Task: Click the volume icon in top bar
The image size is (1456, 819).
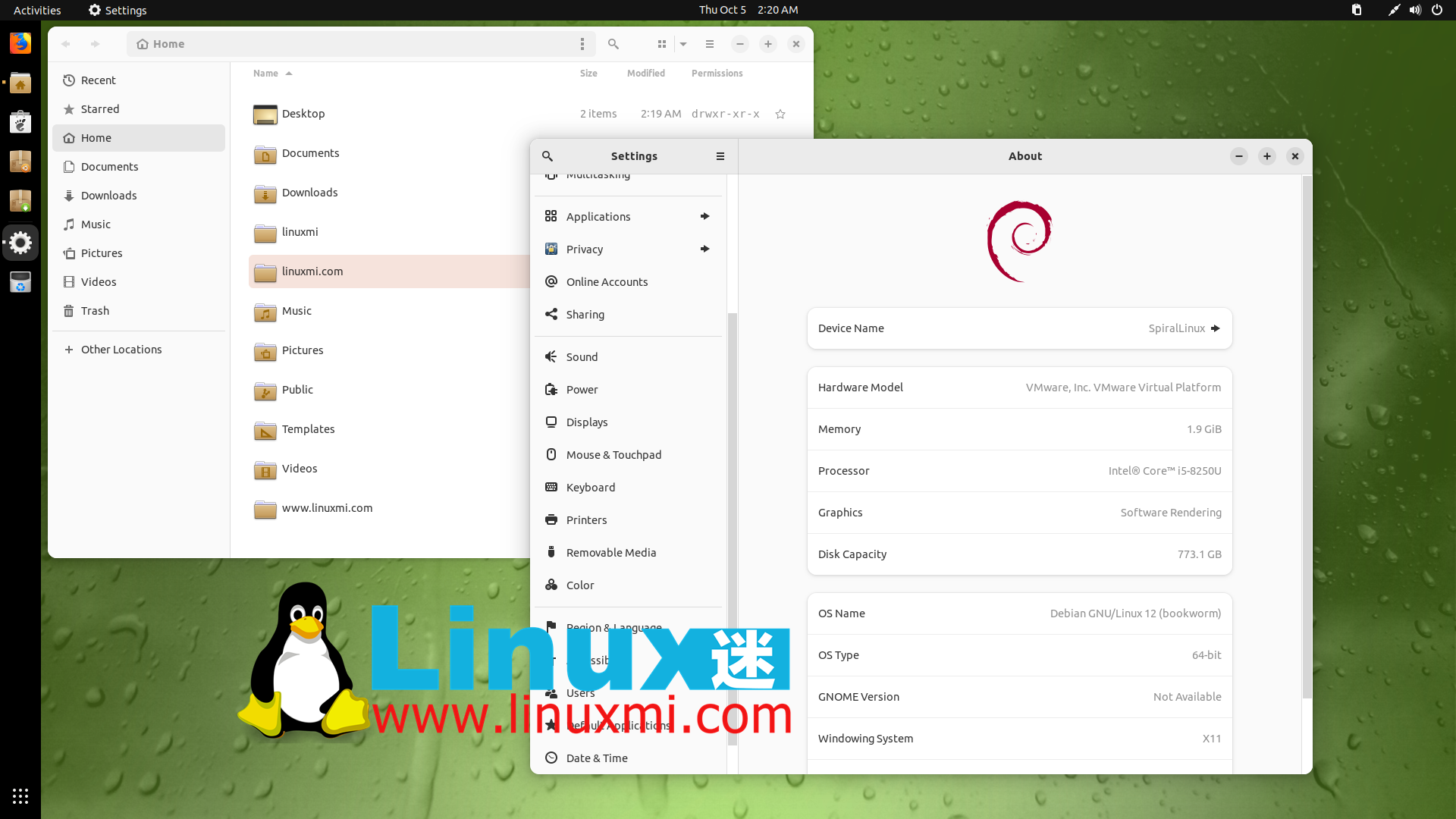Action: click(x=1415, y=10)
